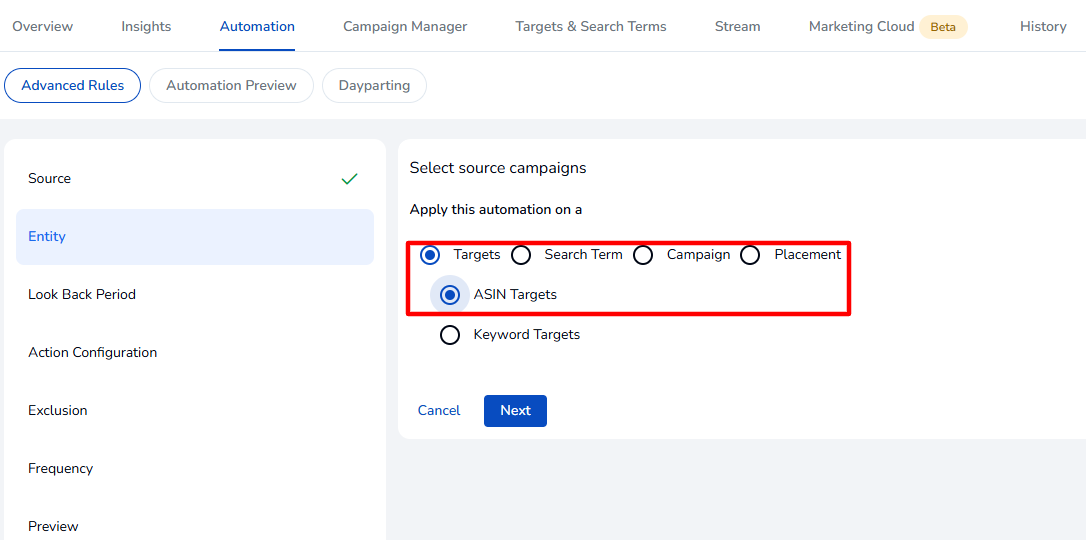Screen dimensions: 1086x540
Task: Open the Action Configuration step
Action: (x=92, y=353)
